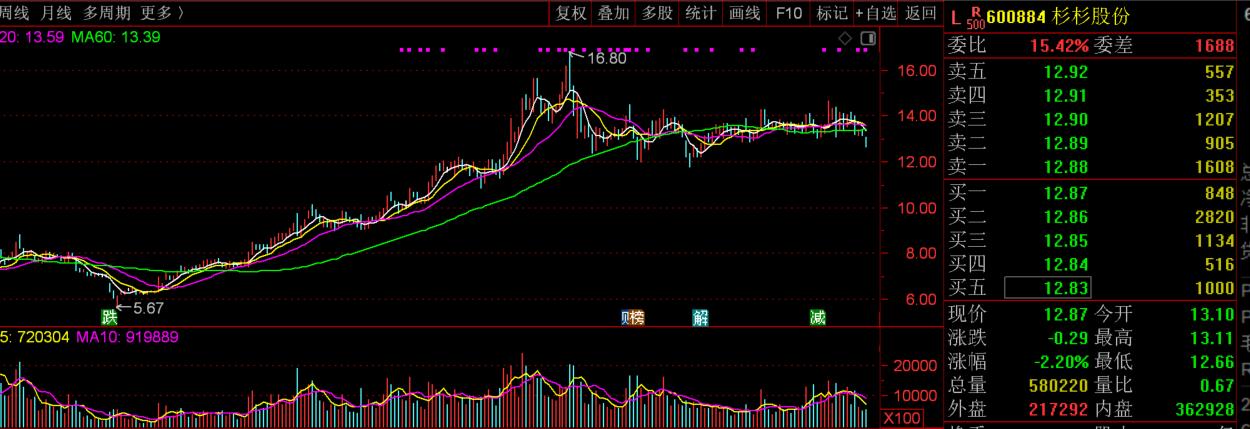Image resolution: width=1250 pixels, height=429 pixels.
Task: Select stock code 600884
Action: (1017, 16)
